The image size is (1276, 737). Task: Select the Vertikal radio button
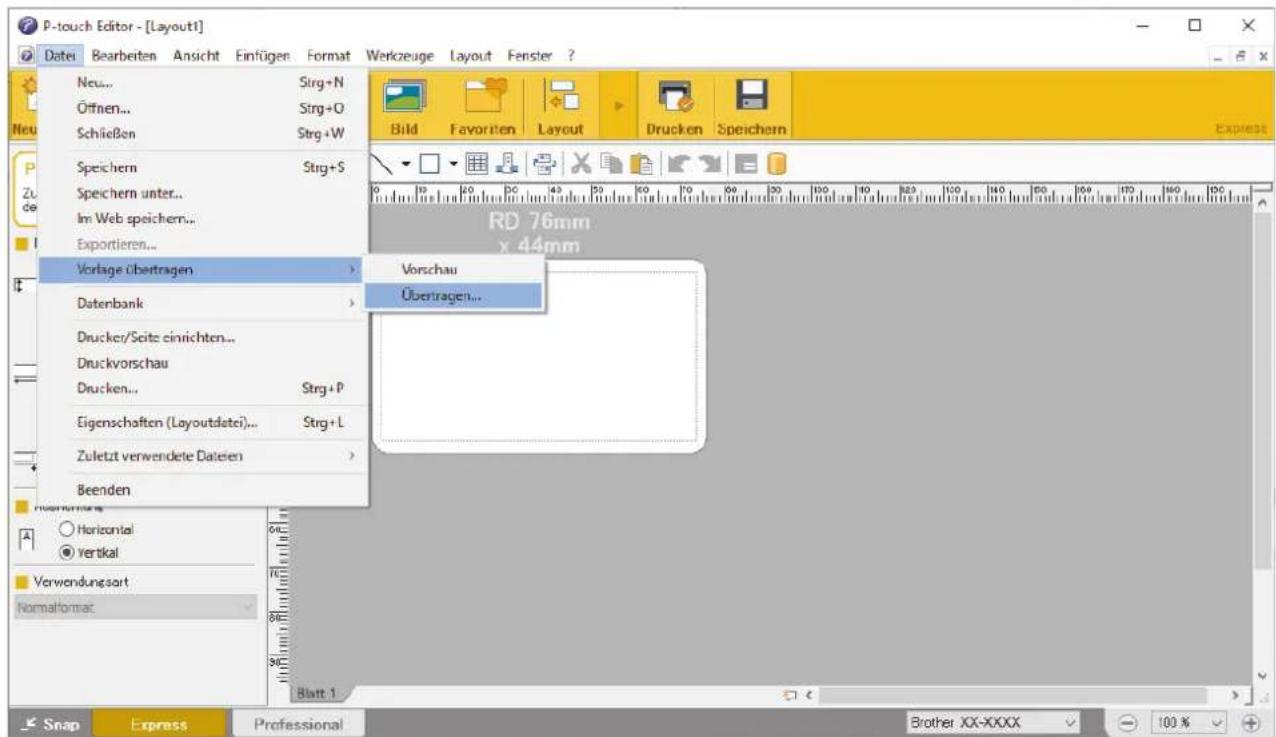(68, 550)
